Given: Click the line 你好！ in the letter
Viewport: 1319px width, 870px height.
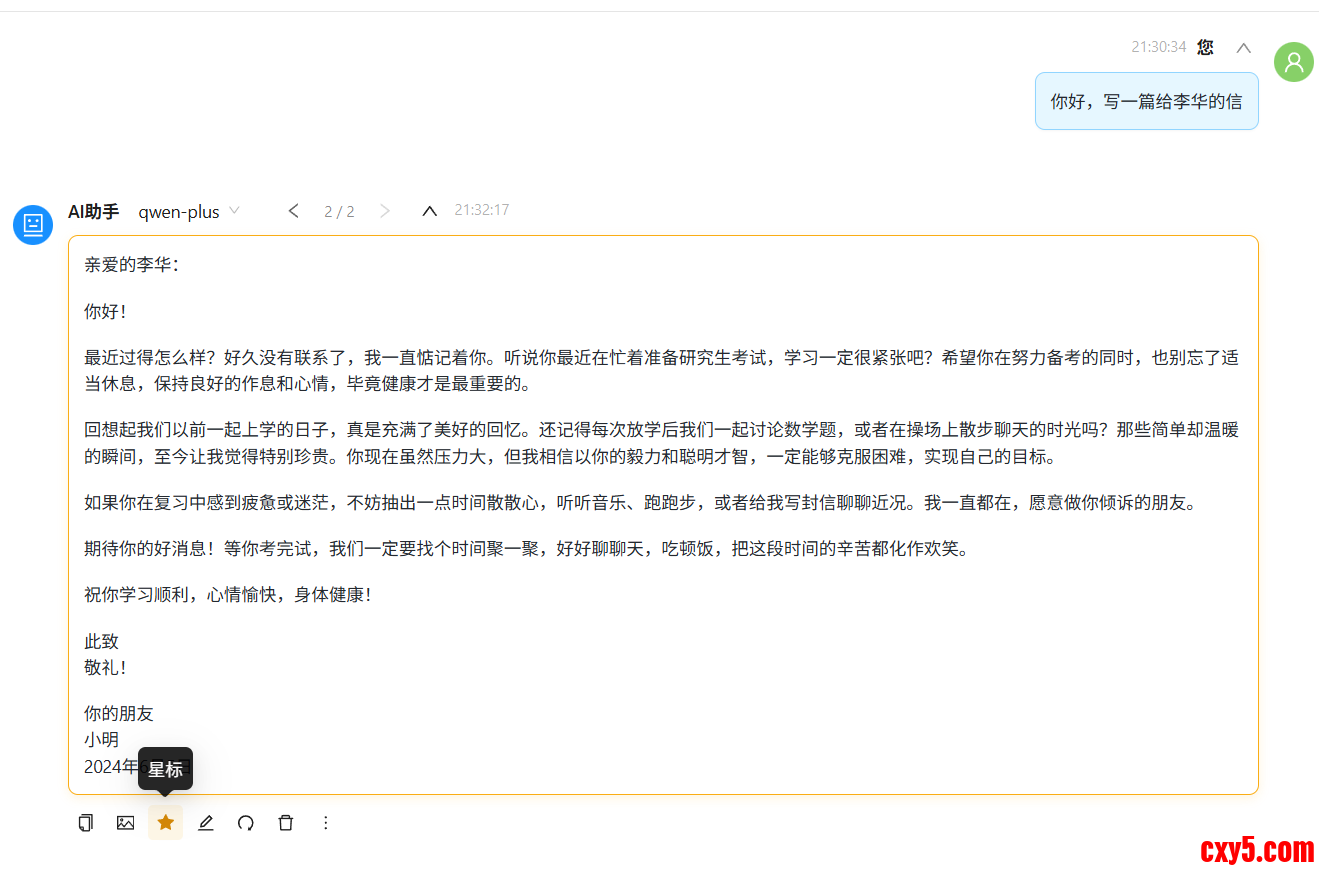Looking at the screenshot, I should point(106,311).
